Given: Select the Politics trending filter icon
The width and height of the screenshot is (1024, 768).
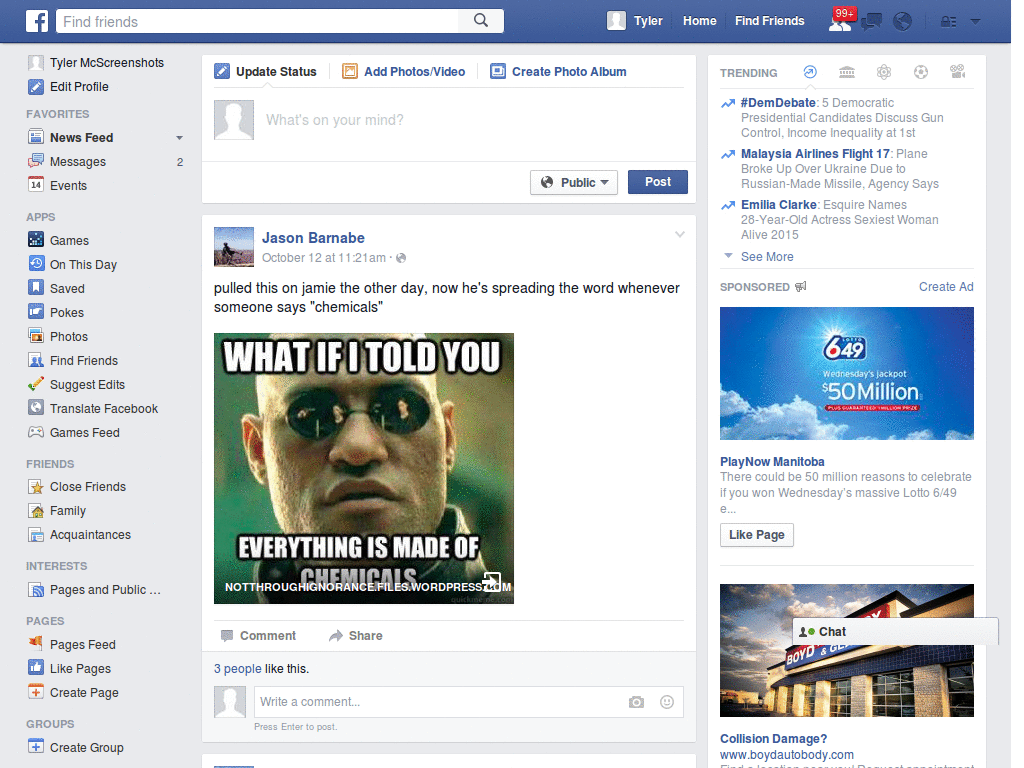Looking at the screenshot, I should pos(847,72).
